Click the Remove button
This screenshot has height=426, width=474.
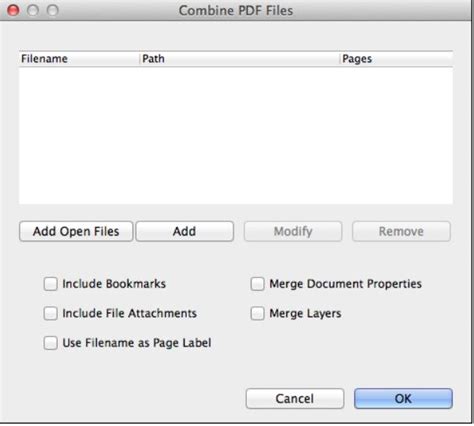(x=401, y=231)
